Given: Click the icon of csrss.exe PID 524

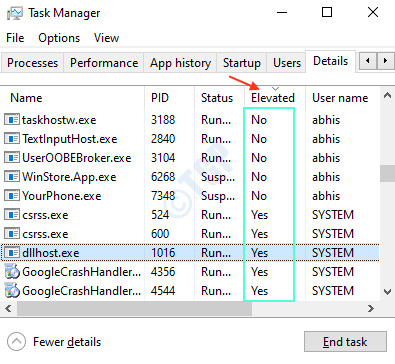Looking at the screenshot, I should point(12,215).
